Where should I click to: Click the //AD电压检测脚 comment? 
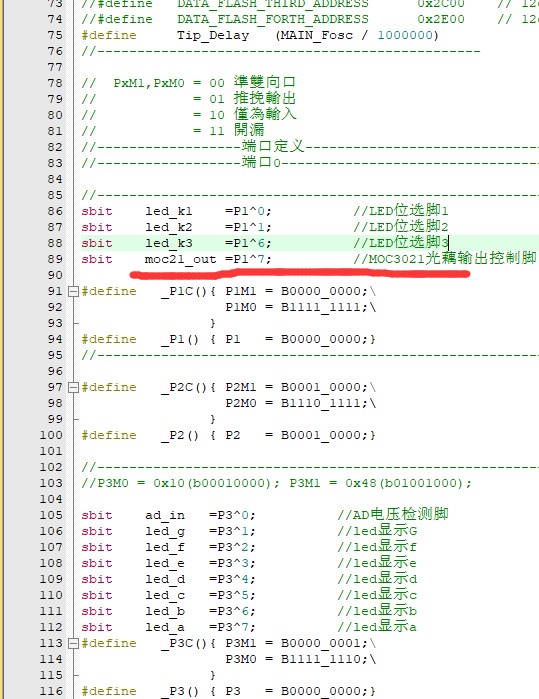[x=393, y=515]
